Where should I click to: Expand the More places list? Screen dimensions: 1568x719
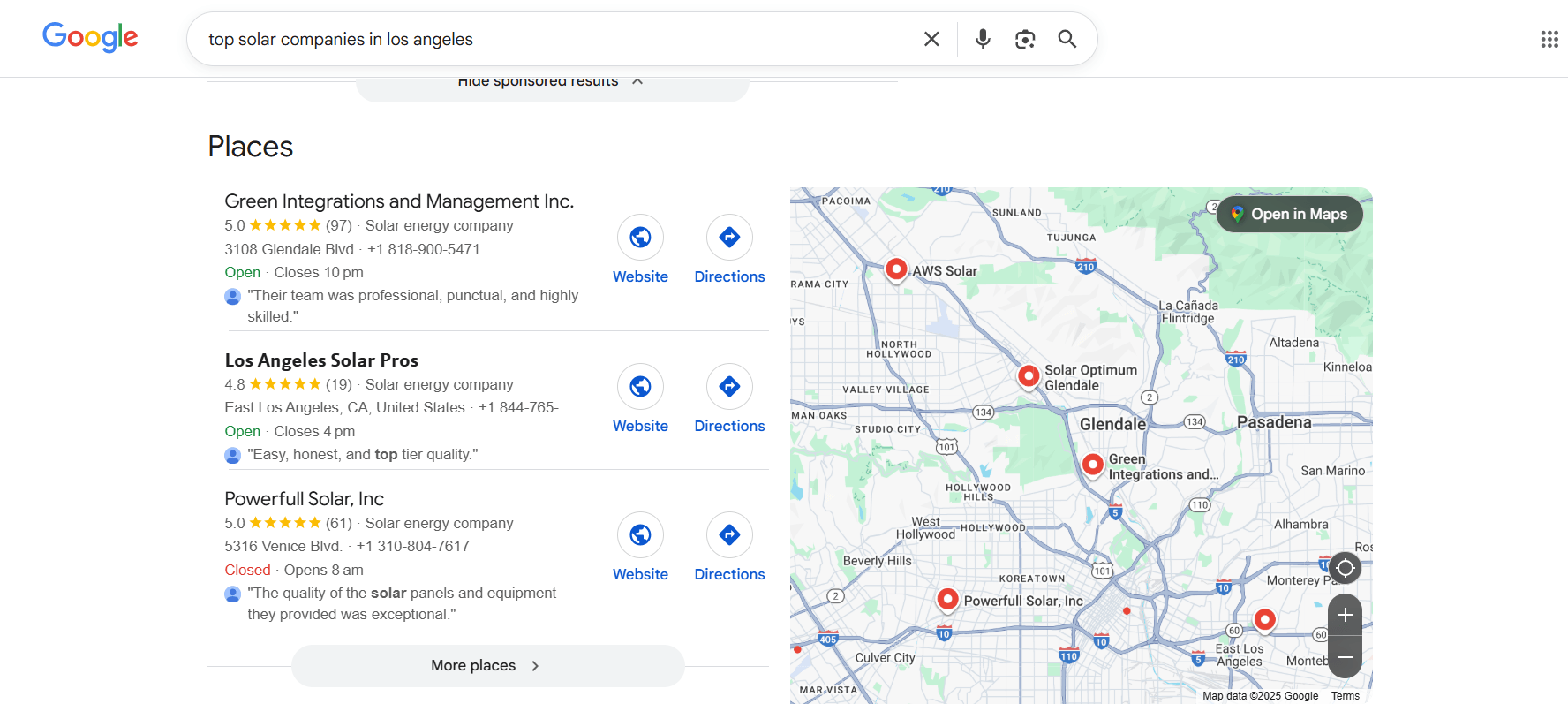point(487,665)
